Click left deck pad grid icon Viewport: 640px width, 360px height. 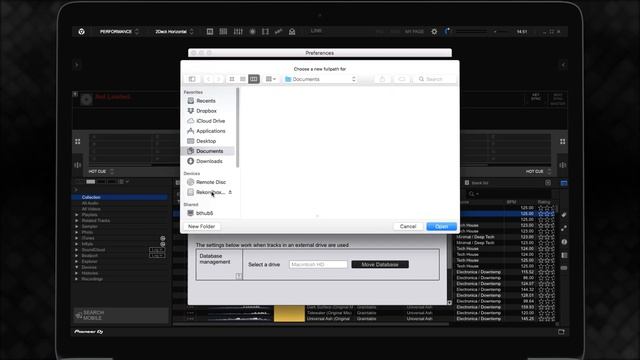click(78, 141)
